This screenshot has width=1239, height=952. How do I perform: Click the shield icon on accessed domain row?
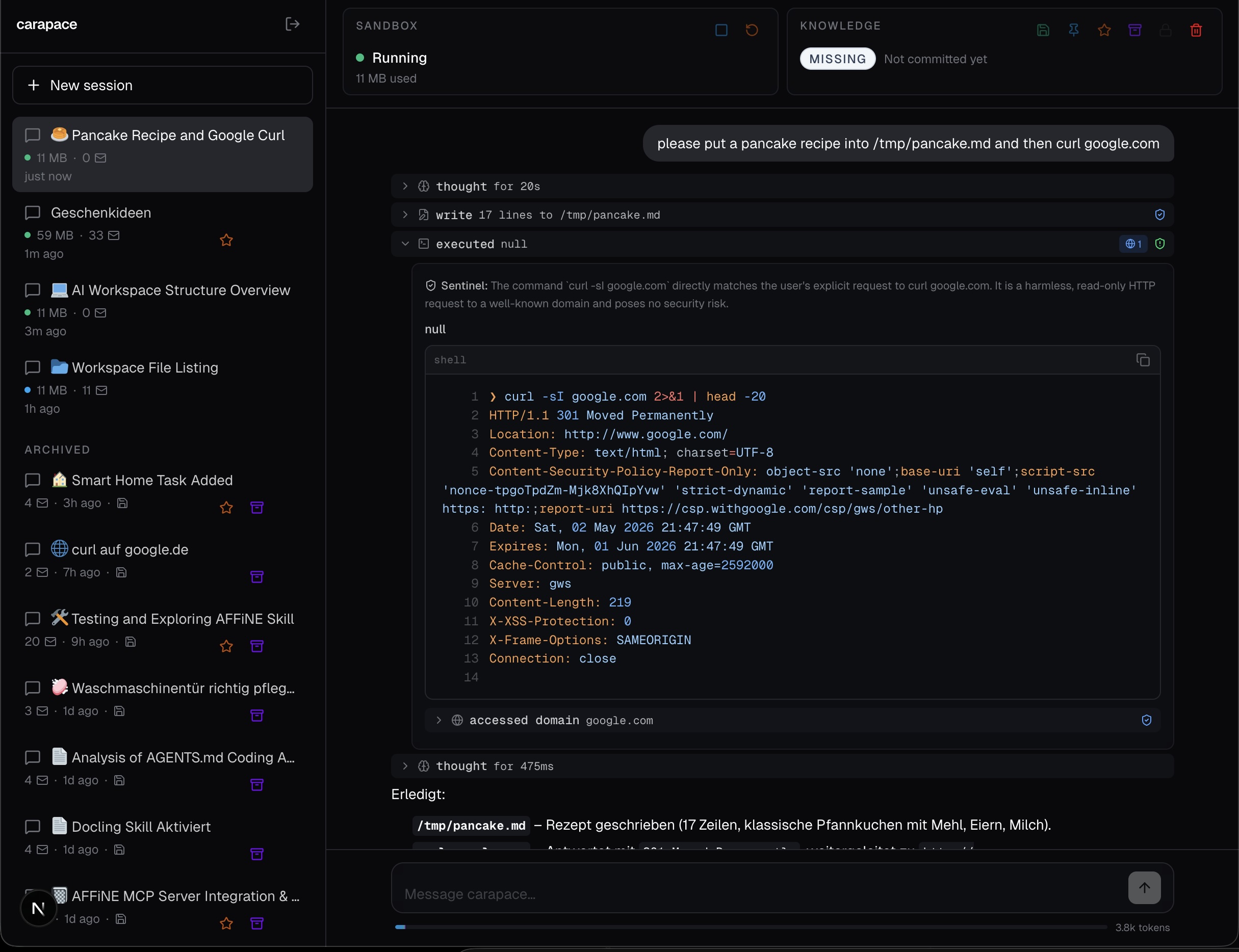tap(1146, 720)
